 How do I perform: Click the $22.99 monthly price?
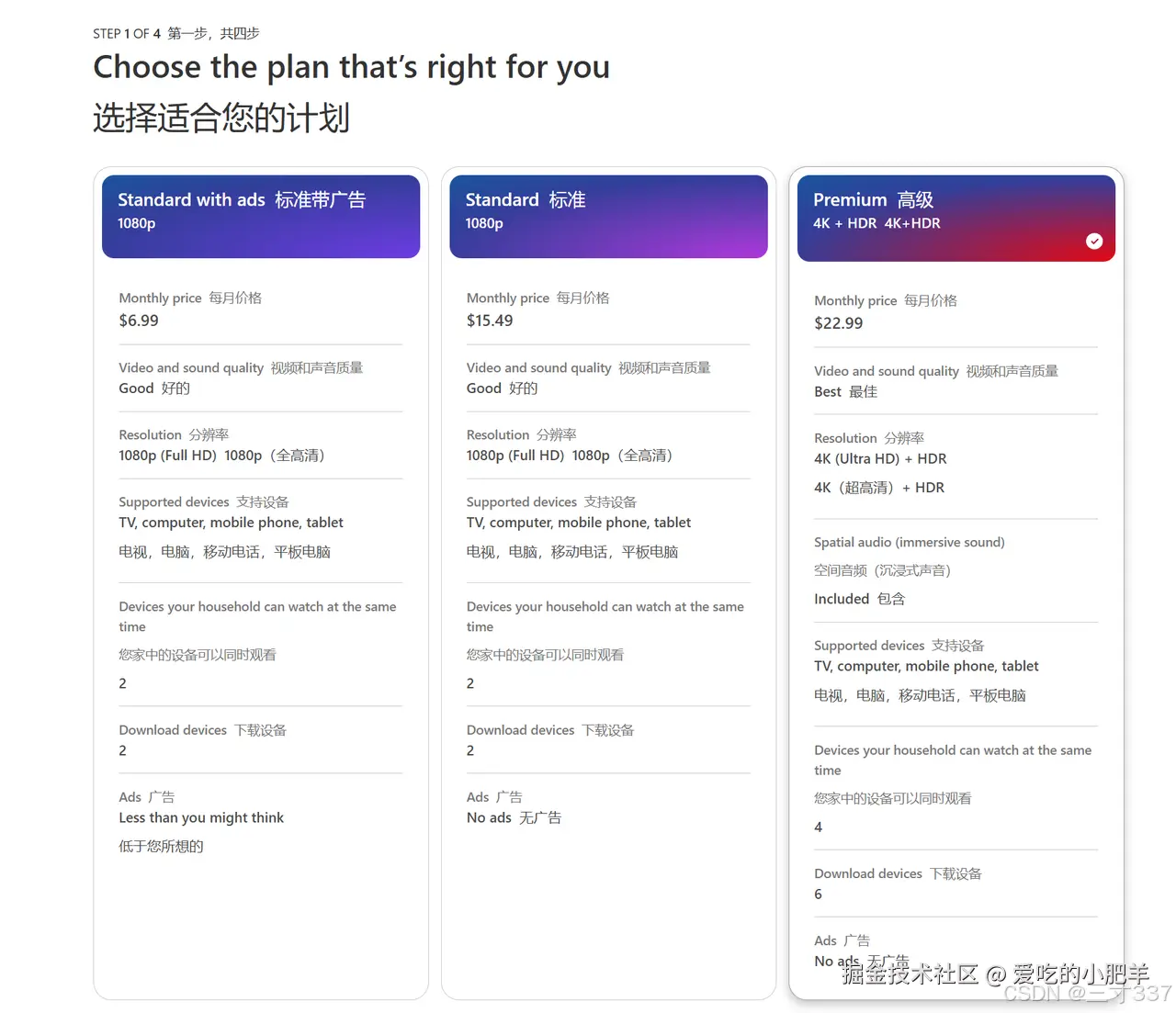click(838, 323)
